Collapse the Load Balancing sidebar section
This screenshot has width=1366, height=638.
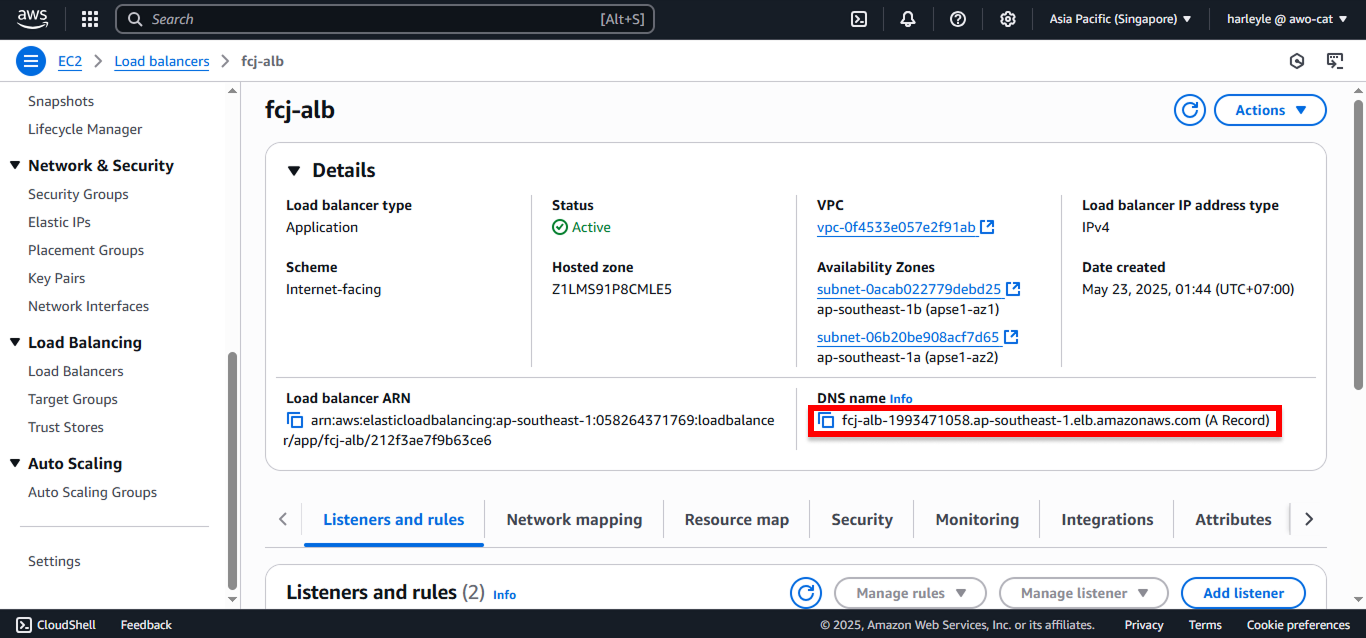pyautogui.click(x=15, y=343)
